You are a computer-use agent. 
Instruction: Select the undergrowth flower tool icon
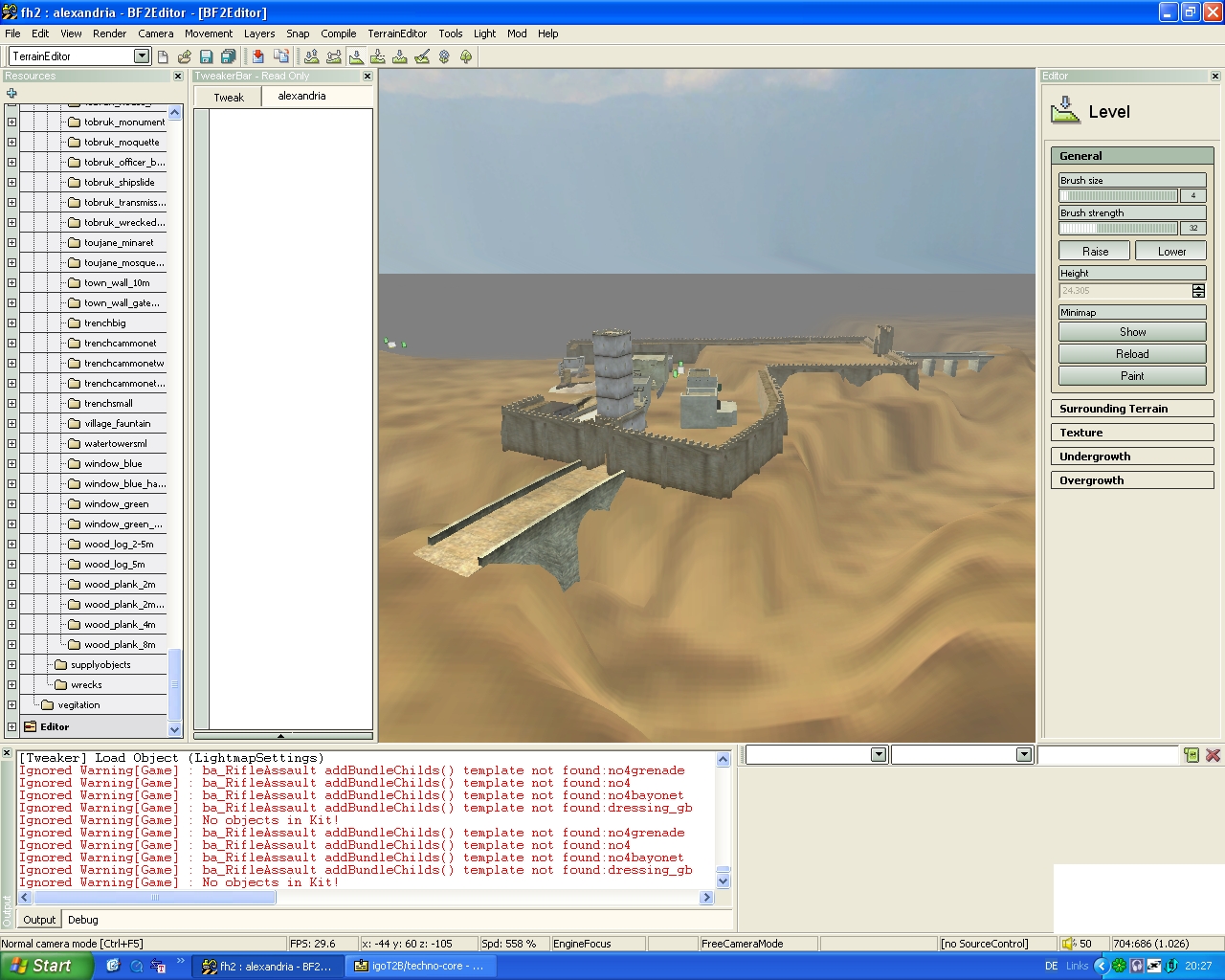(x=444, y=56)
